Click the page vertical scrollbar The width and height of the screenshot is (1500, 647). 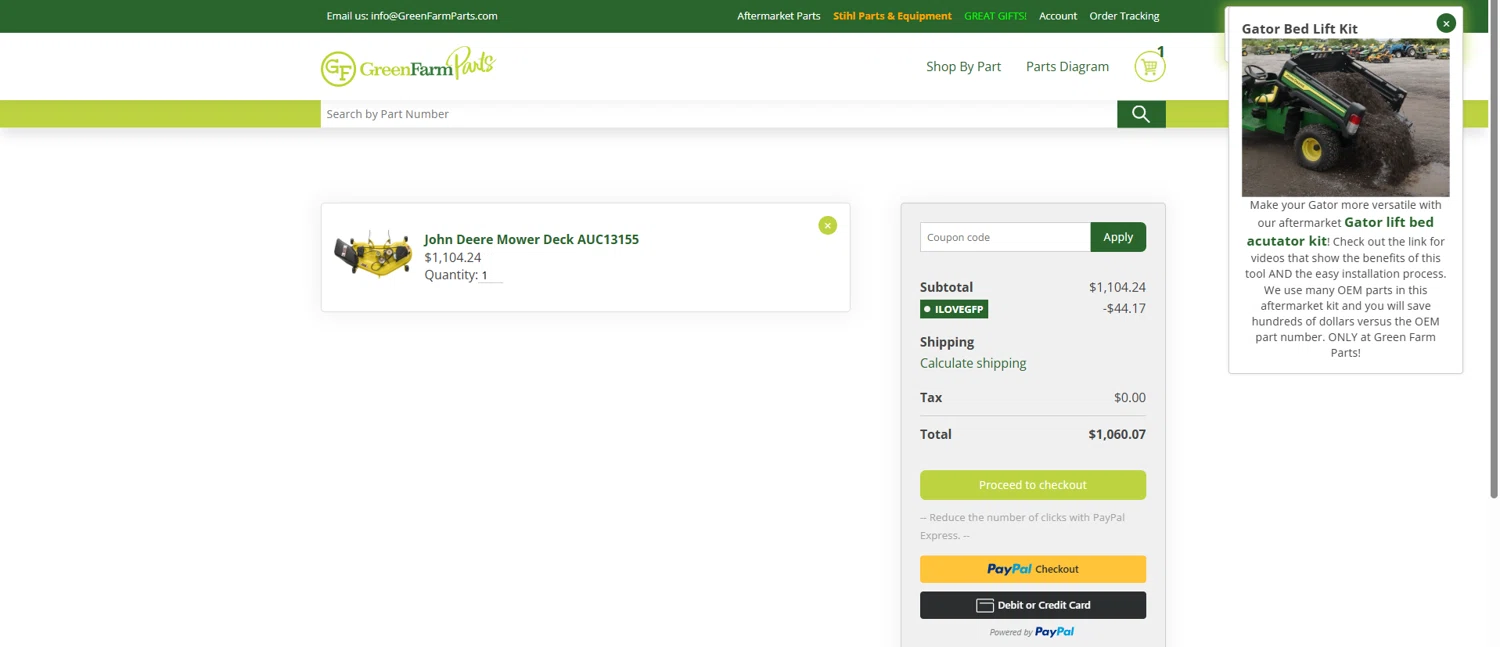coord(1494,250)
